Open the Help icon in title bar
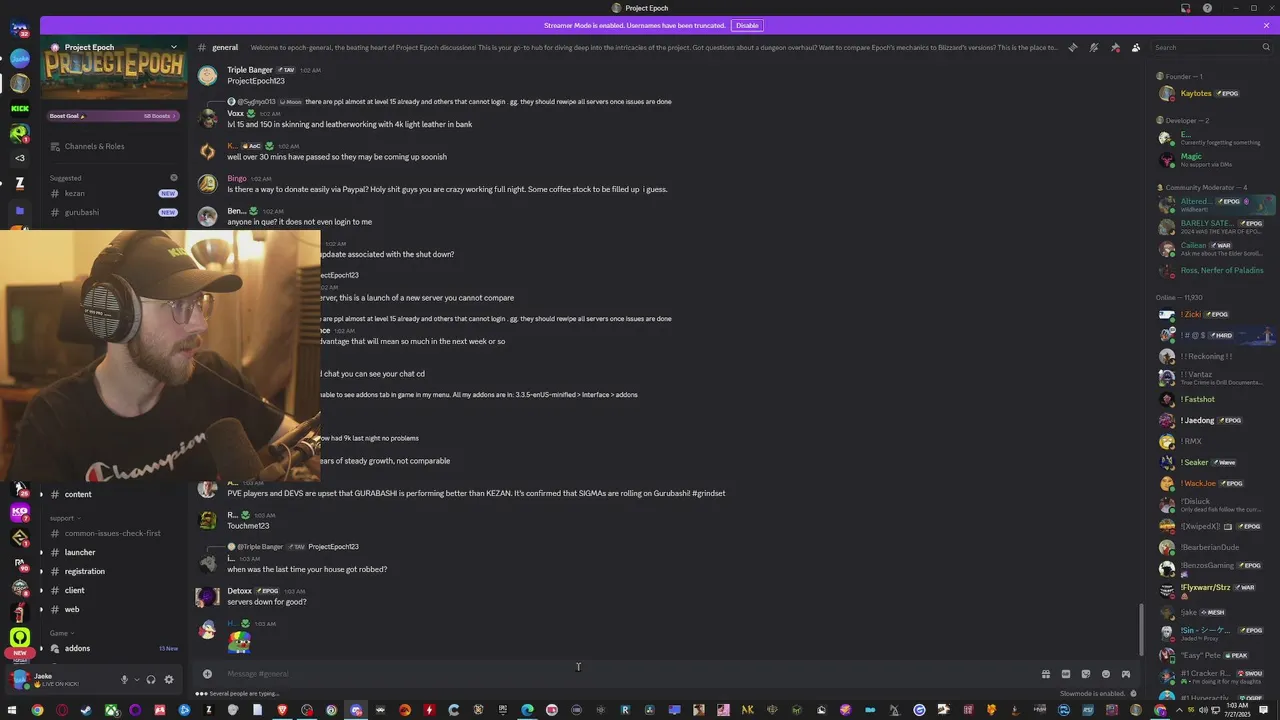This screenshot has height=720, width=1280. [1207, 8]
